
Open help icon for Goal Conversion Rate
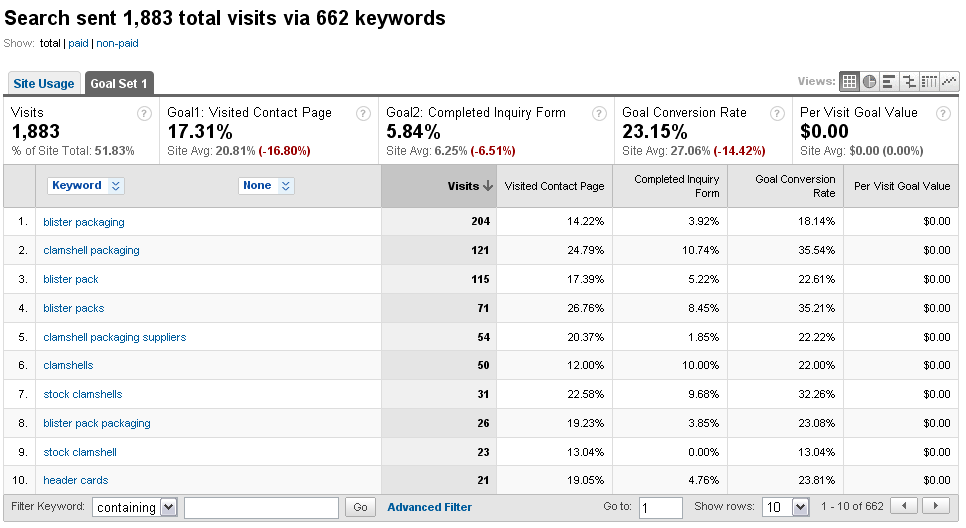tap(777, 113)
